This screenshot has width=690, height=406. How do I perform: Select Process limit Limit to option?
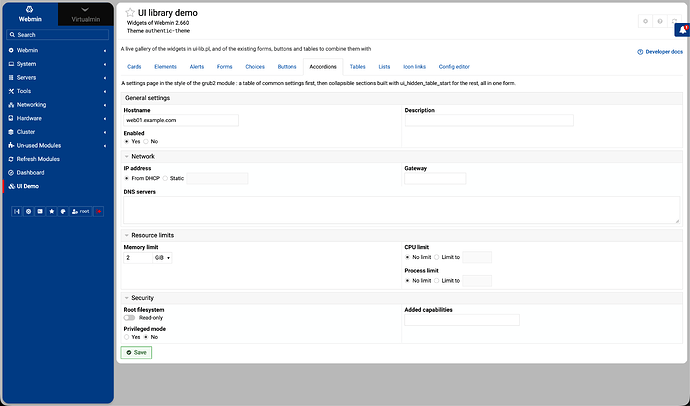point(437,281)
